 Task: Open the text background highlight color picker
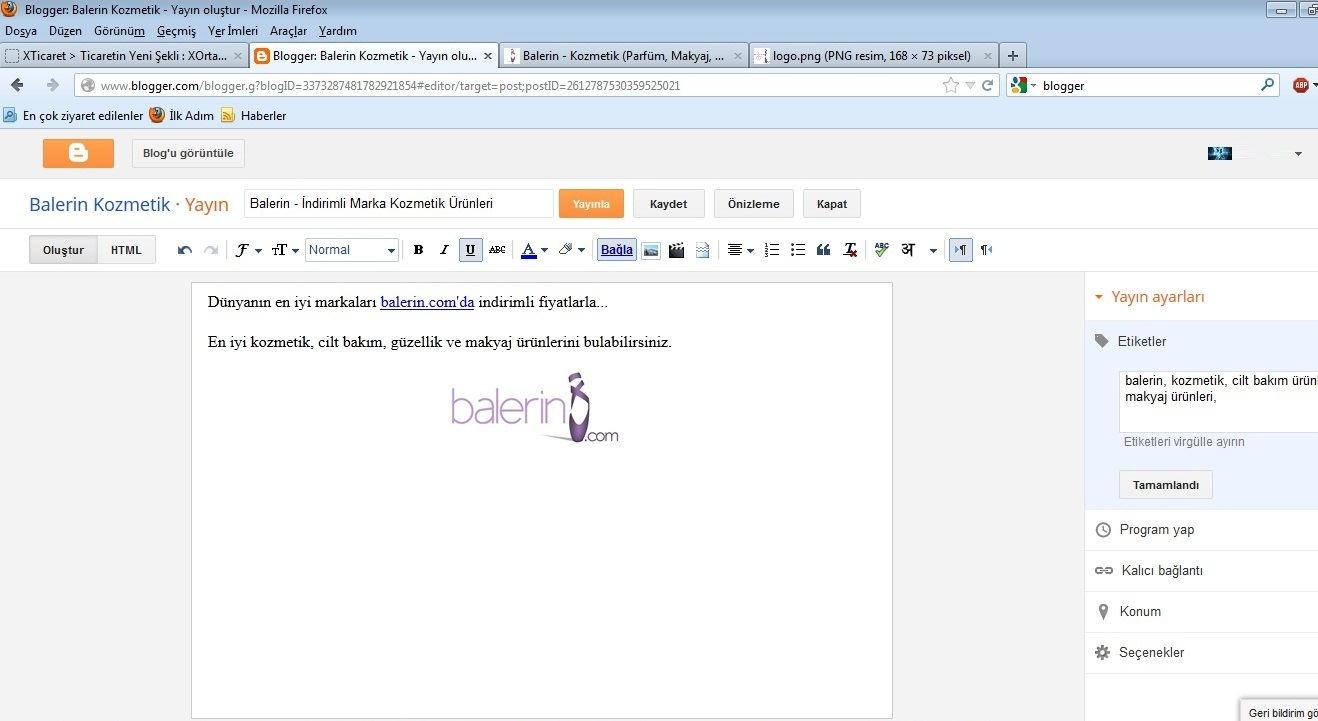coord(571,250)
